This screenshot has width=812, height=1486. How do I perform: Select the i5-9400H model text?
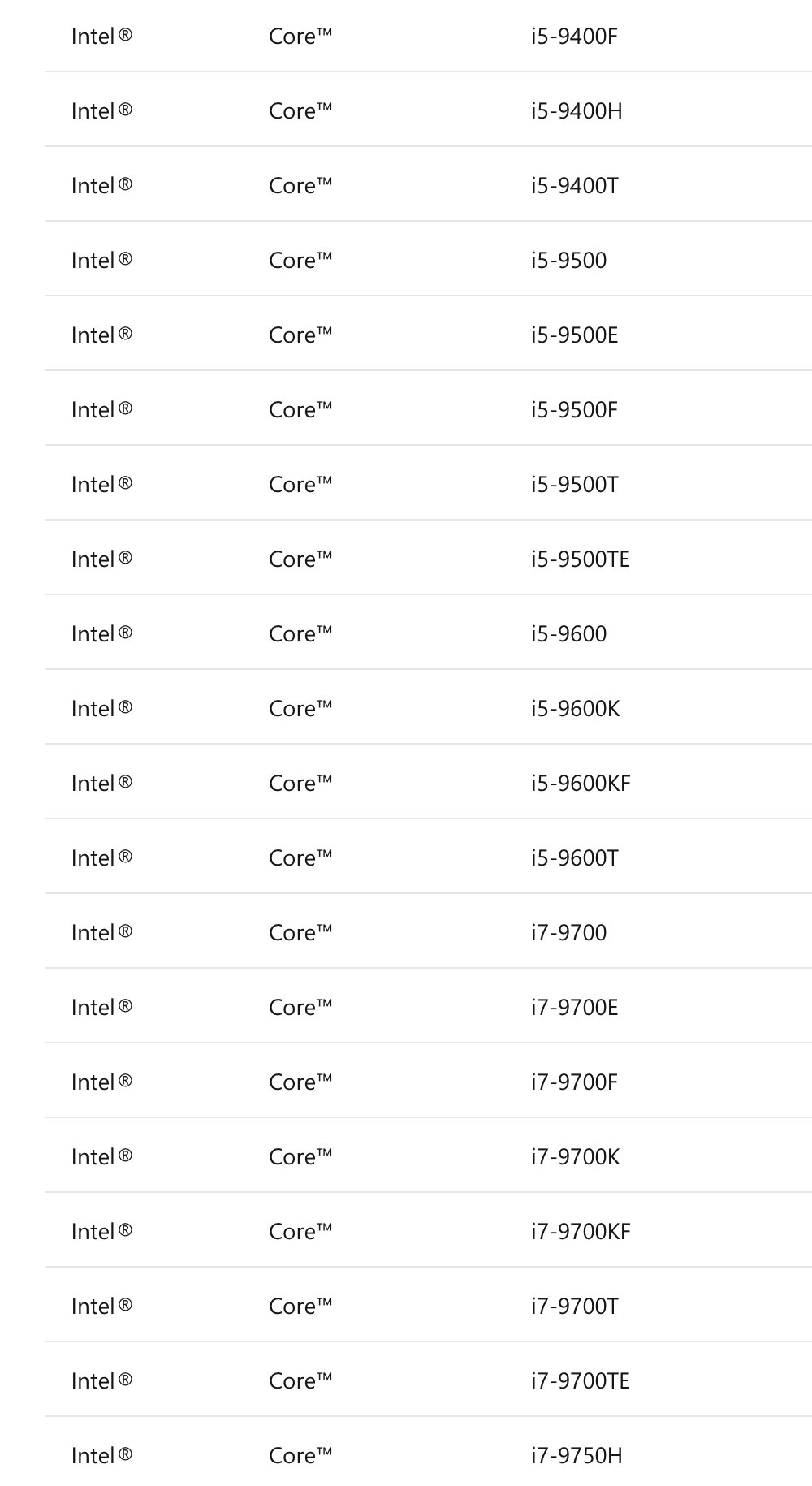point(577,111)
